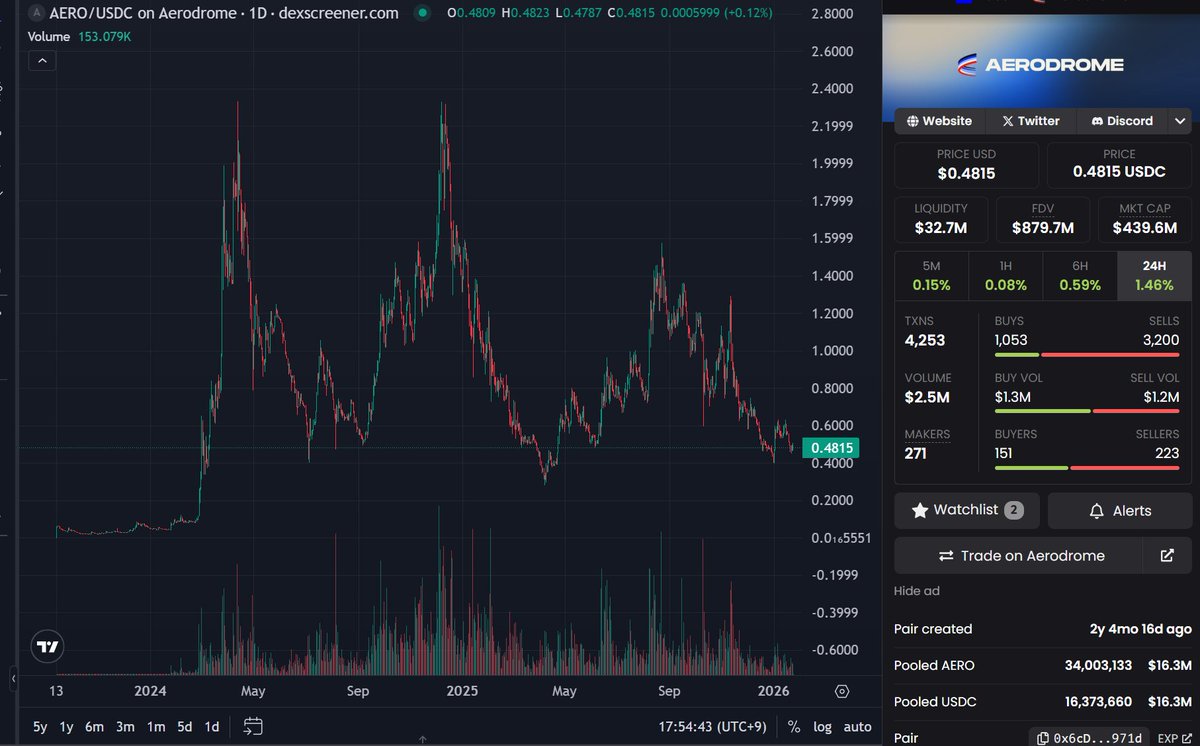Click the current price label 0.4815 on axis
The height and width of the screenshot is (746, 1200).
click(x=832, y=448)
